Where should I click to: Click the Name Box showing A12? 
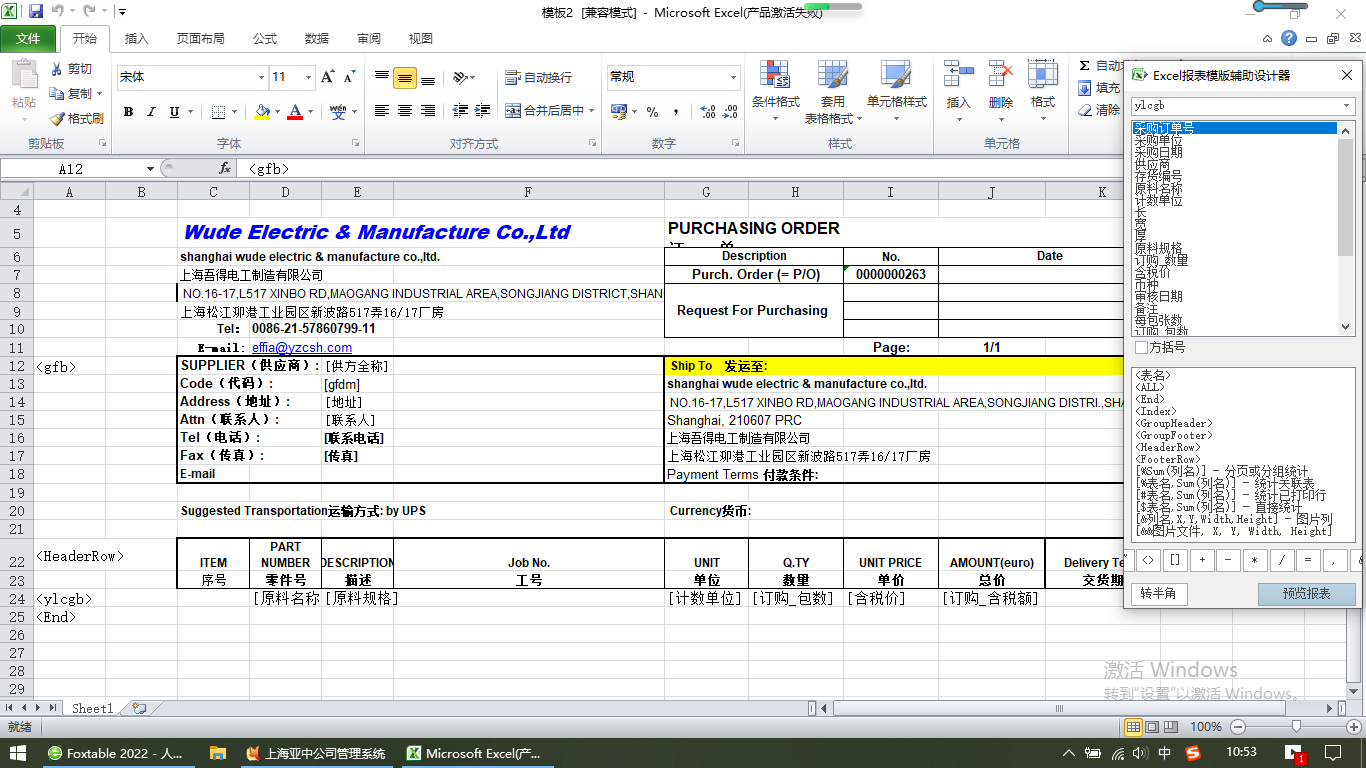point(71,169)
